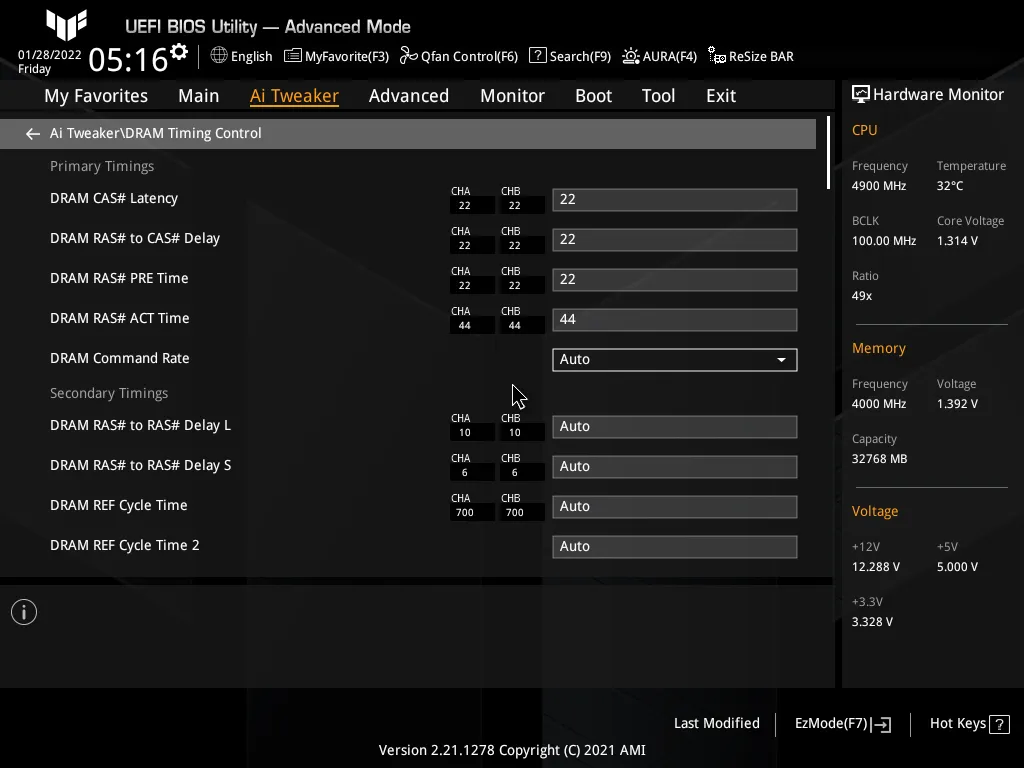This screenshot has width=1024, height=768.
Task: Click the DRAM REF Cycle Time field
Action: (x=675, y=507)
